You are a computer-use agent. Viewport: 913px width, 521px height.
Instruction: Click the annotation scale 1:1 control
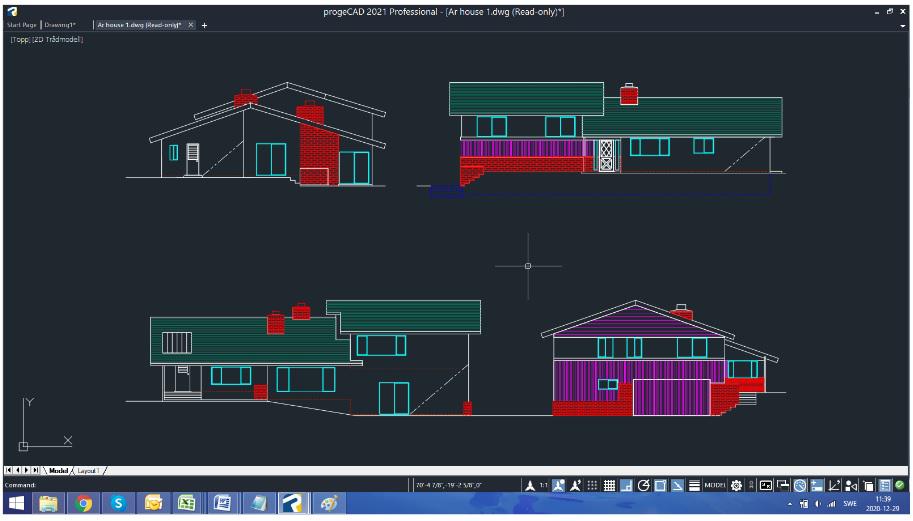pos(543,485)
